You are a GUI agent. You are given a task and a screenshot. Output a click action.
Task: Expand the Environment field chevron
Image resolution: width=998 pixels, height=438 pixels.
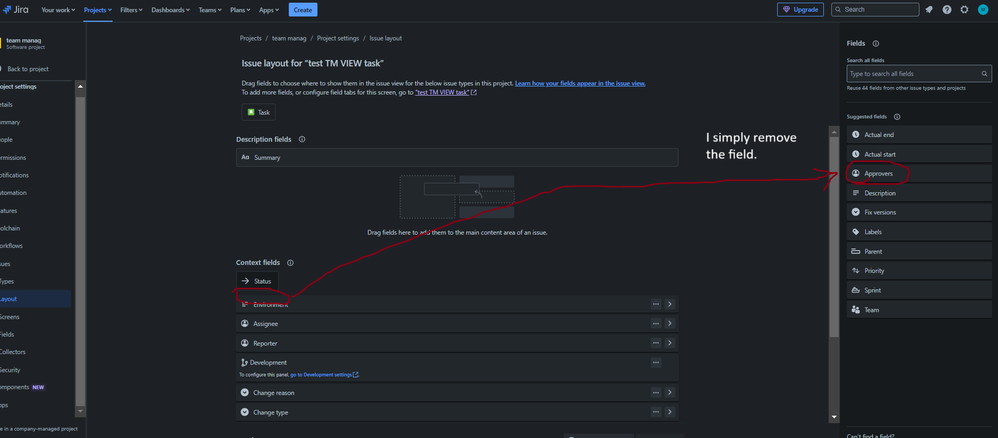coord(669,304)
